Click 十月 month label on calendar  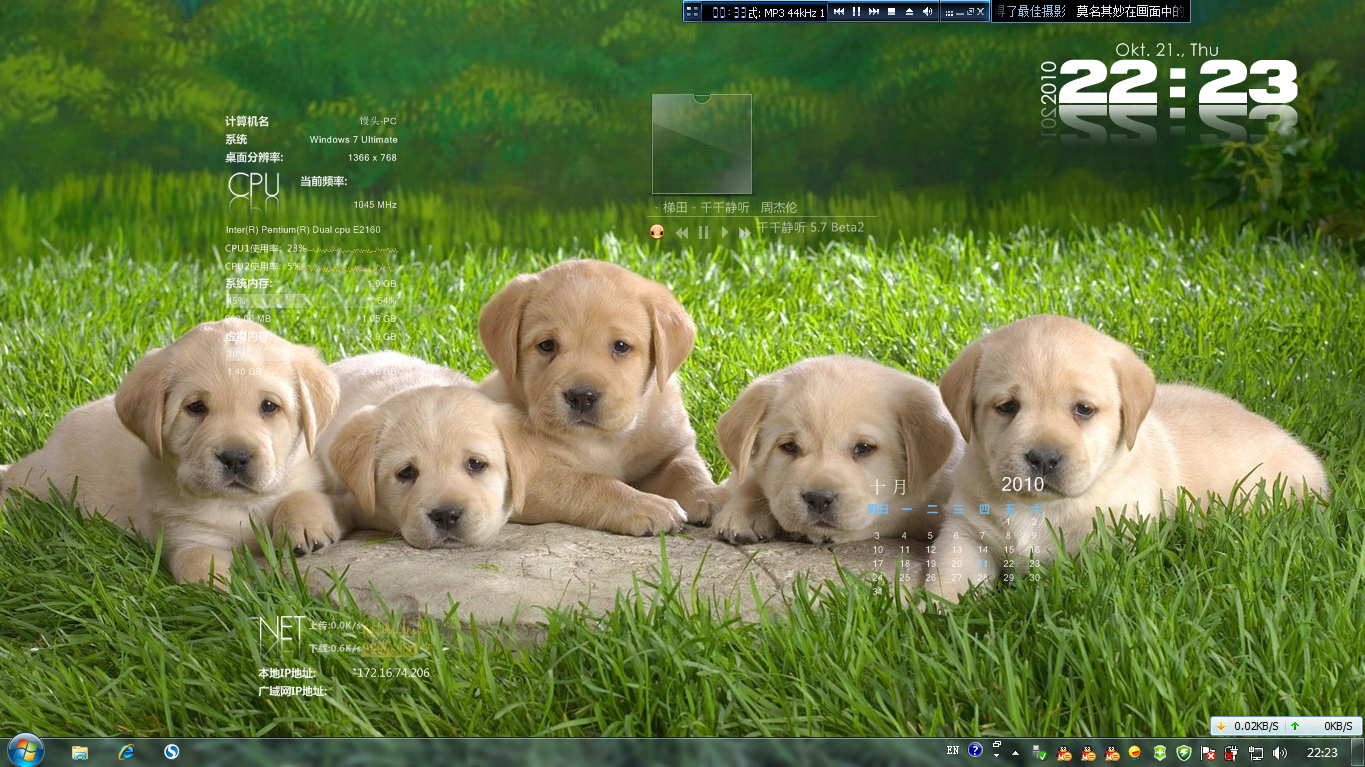click(x=889, y=487)
